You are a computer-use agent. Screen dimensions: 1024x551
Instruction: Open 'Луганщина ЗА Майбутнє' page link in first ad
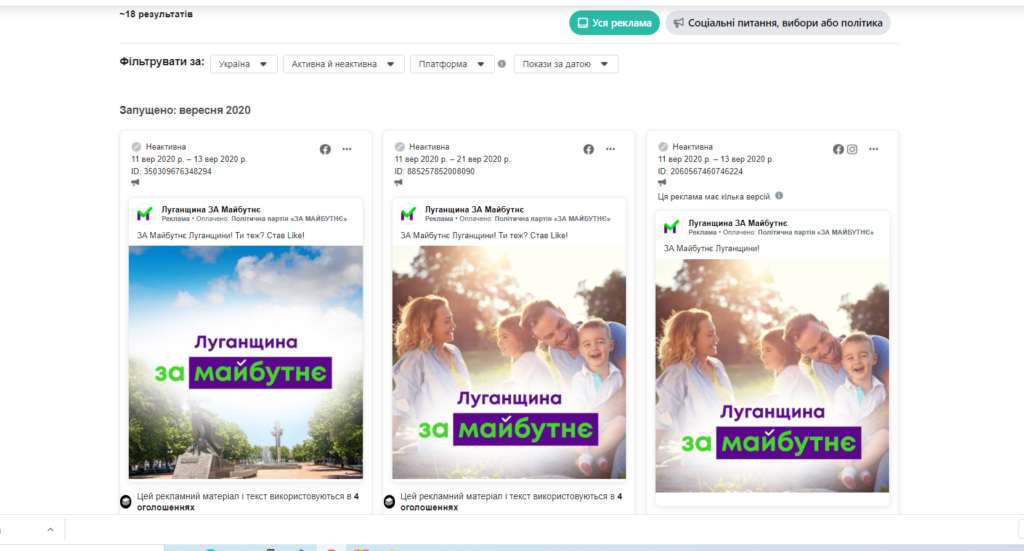click(211, 210)
